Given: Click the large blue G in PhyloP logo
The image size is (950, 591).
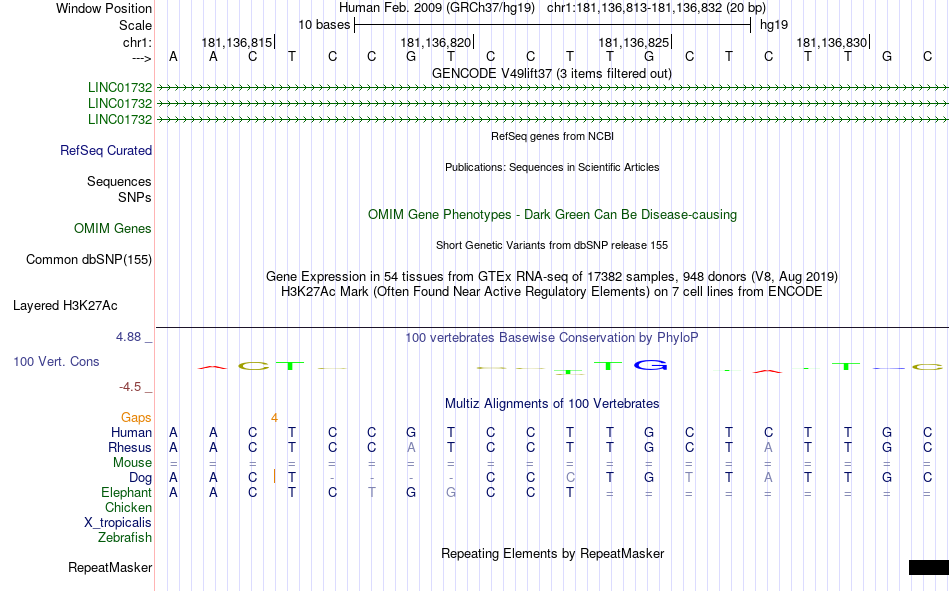Looking at the screenshot, I should click(651, 365).
